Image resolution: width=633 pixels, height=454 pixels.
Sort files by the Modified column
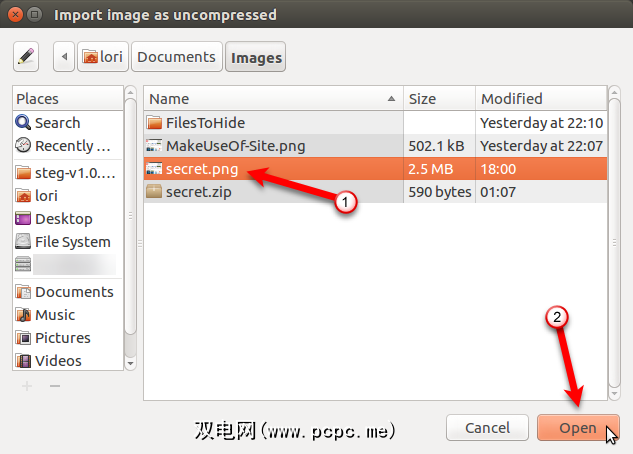point(540,99)
